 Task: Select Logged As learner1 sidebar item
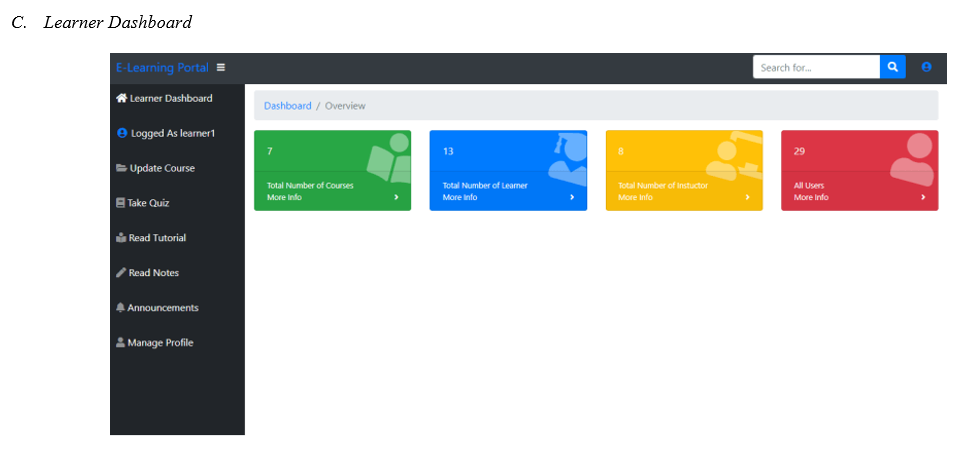[172, 133]
